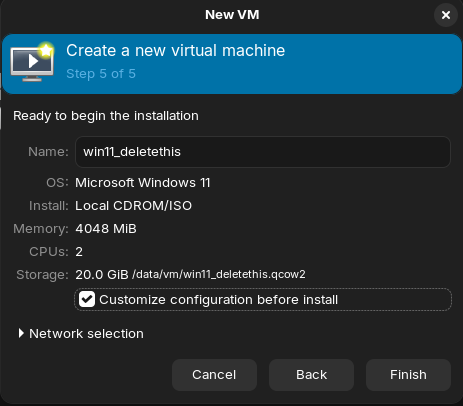
Task: Focus the Name field containing win11_deletethis
Action: [263, 152]
